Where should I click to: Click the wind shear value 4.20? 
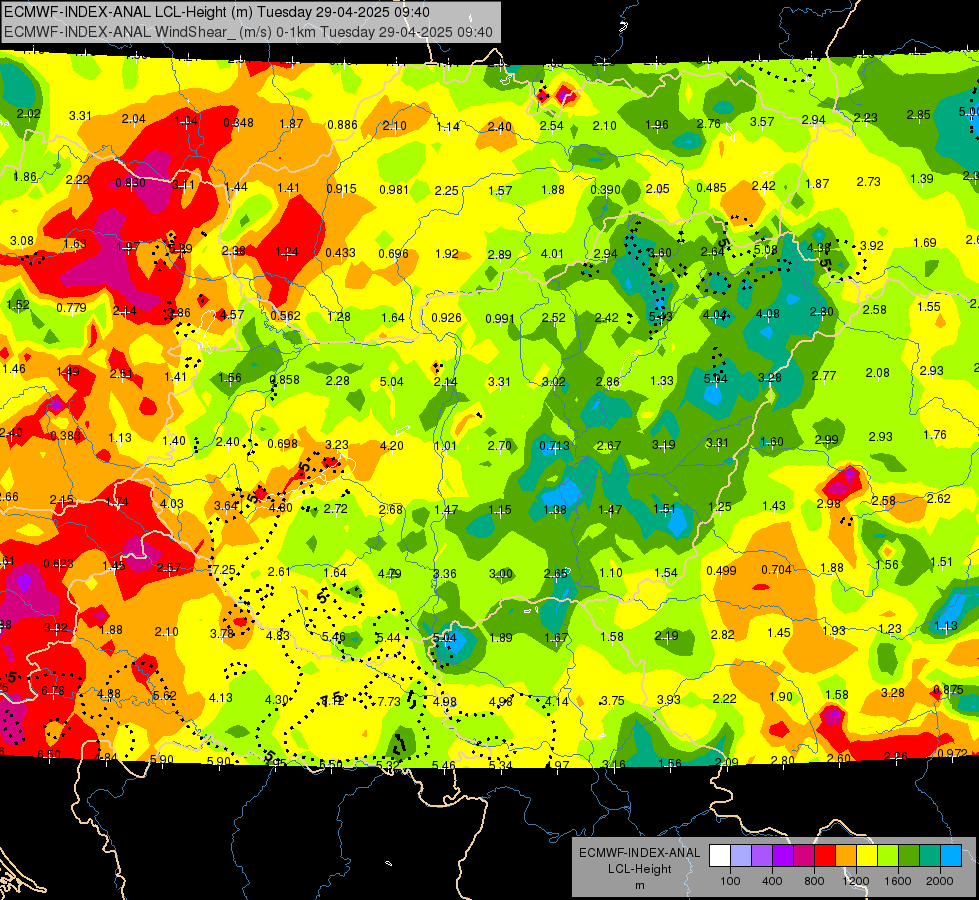coord(391,446)
